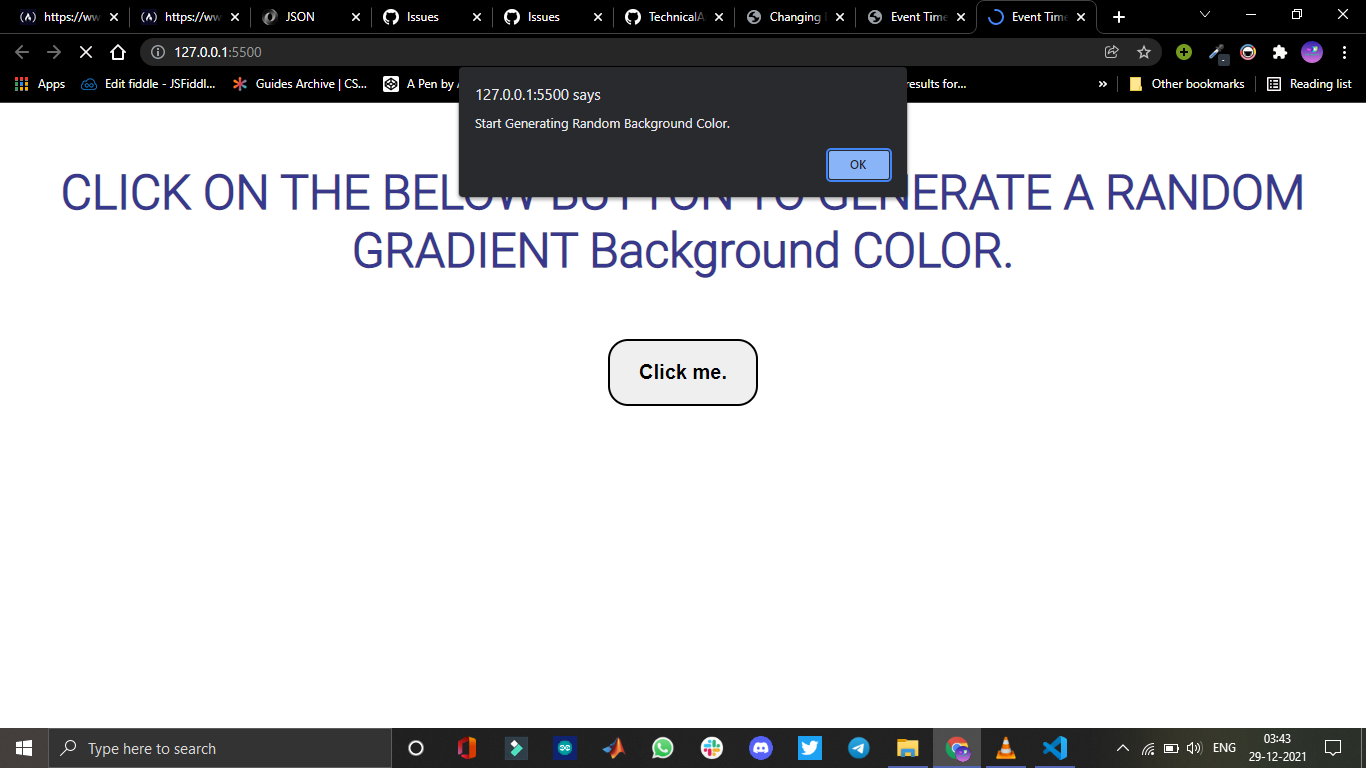Launch Filmora from the taskbar
The height and width of the screenshot is (768, 1366).
click(x=516, y=748)
